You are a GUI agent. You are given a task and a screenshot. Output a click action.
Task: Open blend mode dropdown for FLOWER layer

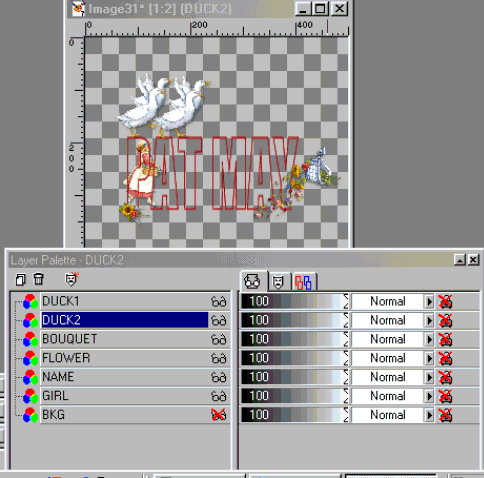click(x=429, y=358)
